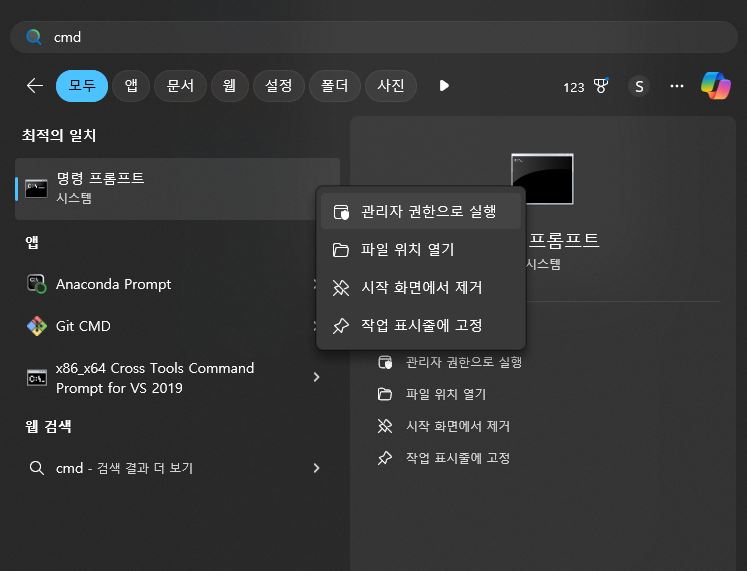Click pin icon in context menu
This screenshot has width=747, height=571.
[x=341, y=326]
